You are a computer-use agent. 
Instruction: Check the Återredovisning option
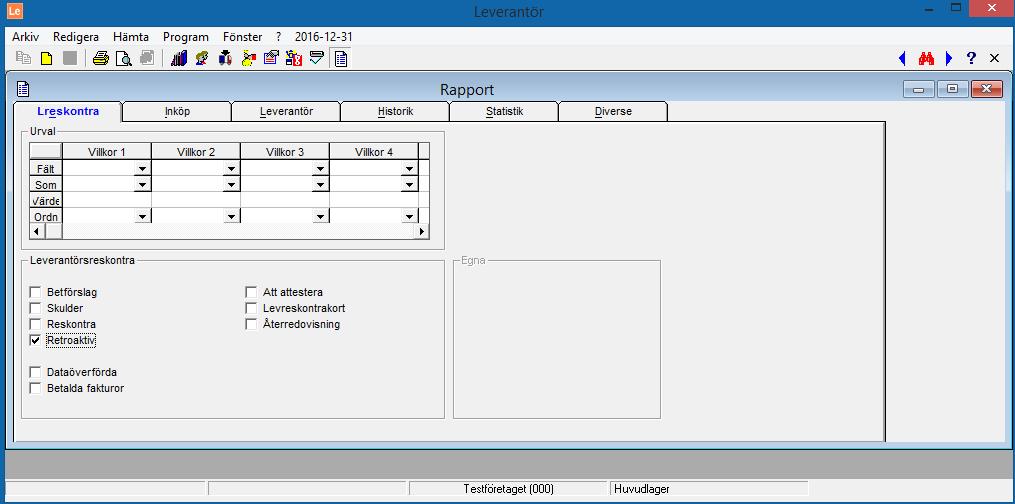click(x=251, y=324)
